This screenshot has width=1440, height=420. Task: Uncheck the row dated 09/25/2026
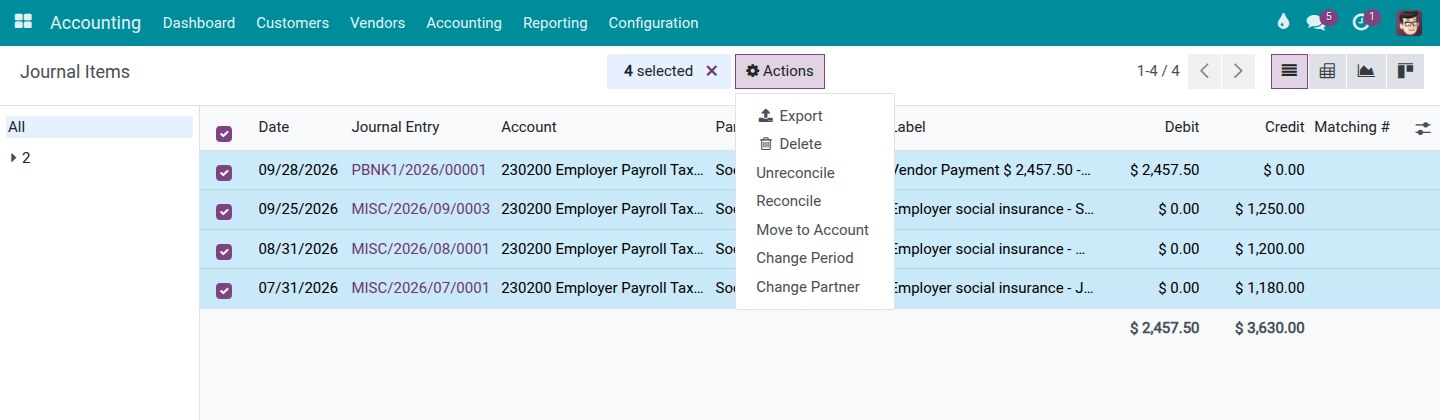tap(224, 212)
